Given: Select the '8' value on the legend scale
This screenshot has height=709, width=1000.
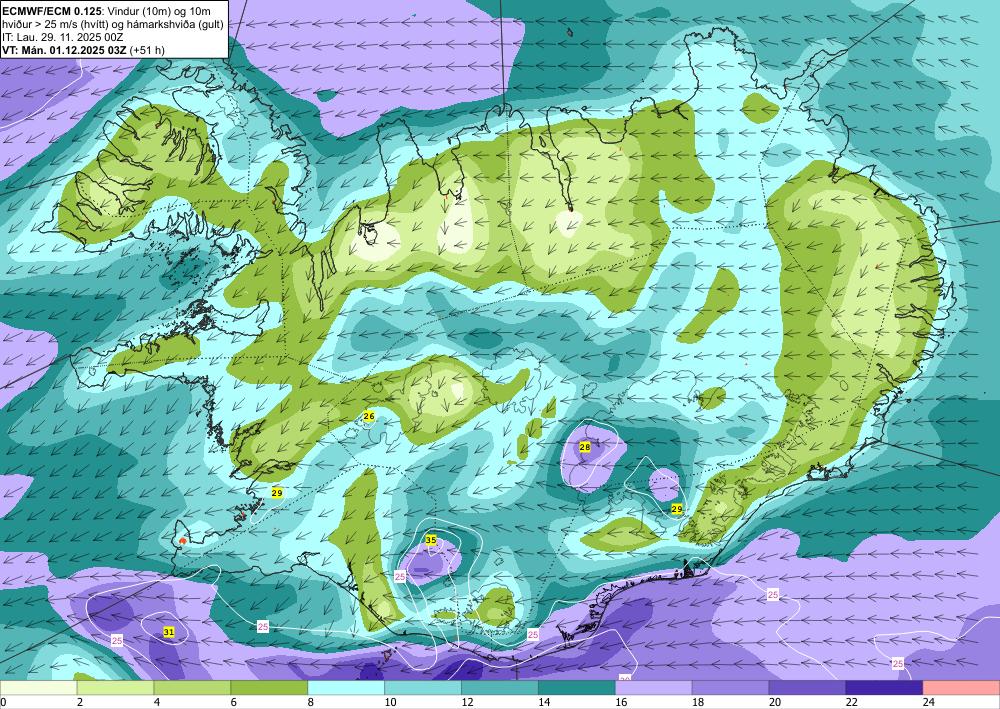Looking at the screenshot, I should point(312,702).
